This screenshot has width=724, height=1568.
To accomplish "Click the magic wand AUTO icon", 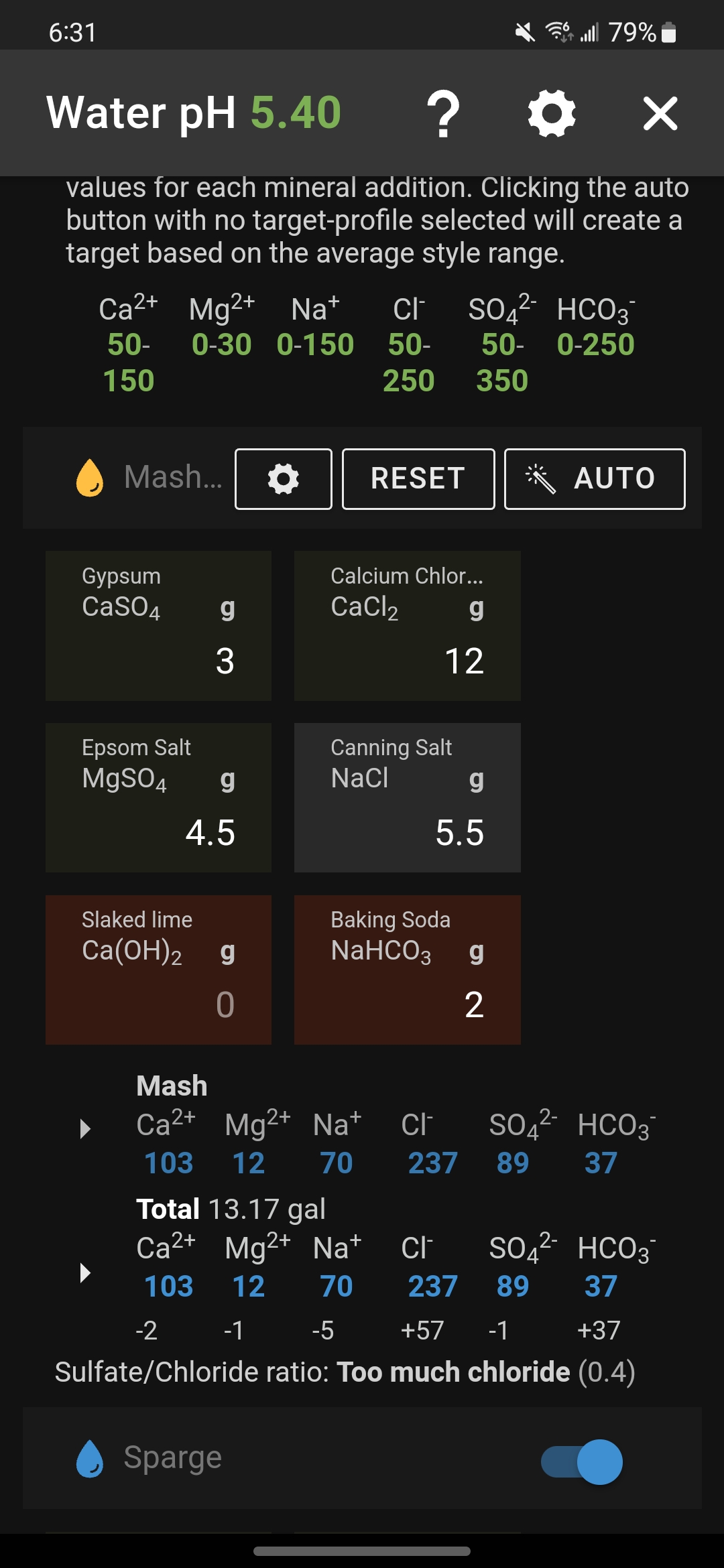I will 540,478.
